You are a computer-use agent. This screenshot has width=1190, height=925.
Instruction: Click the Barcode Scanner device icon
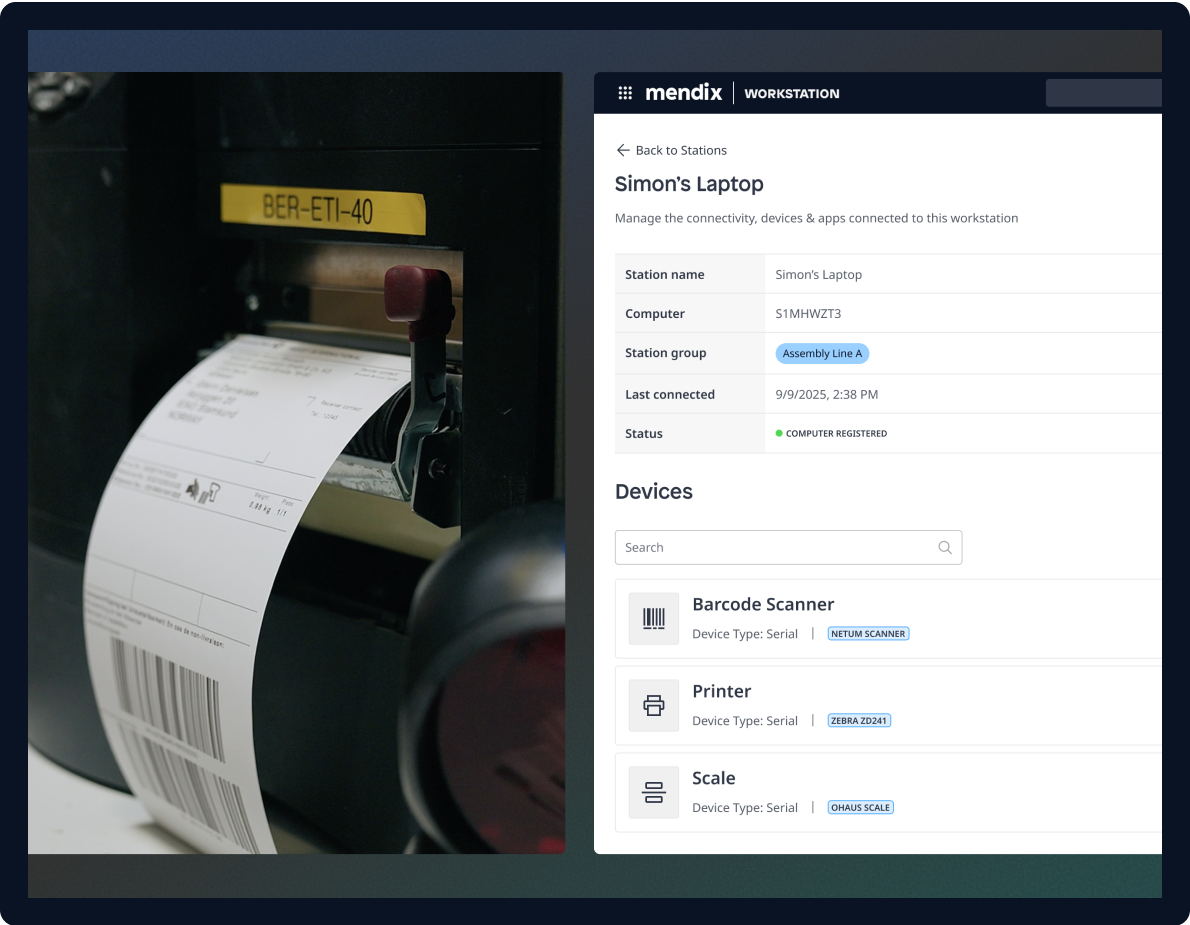click(654, 618)
